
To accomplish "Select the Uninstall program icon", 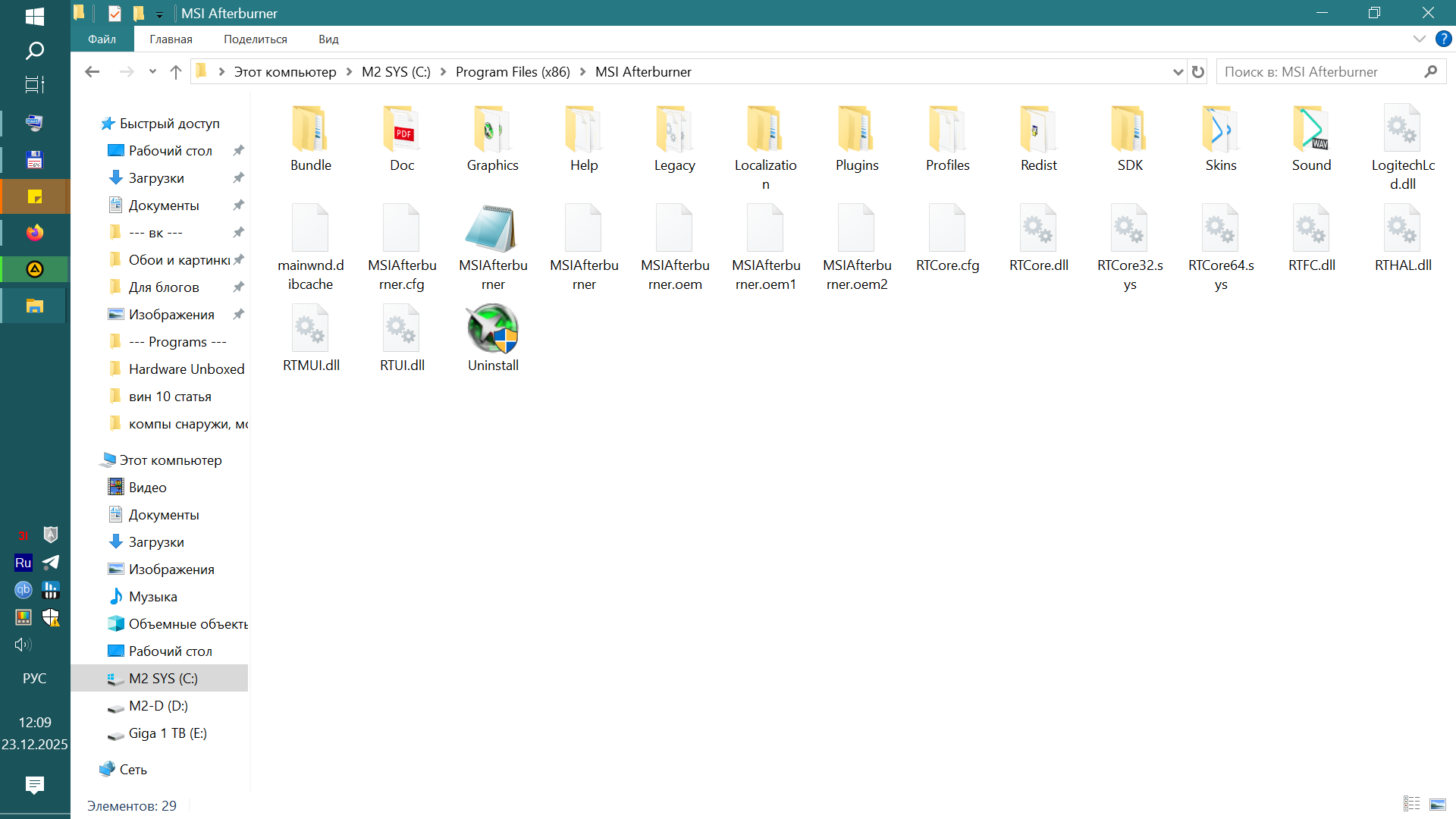I will [x=492, y=330].
